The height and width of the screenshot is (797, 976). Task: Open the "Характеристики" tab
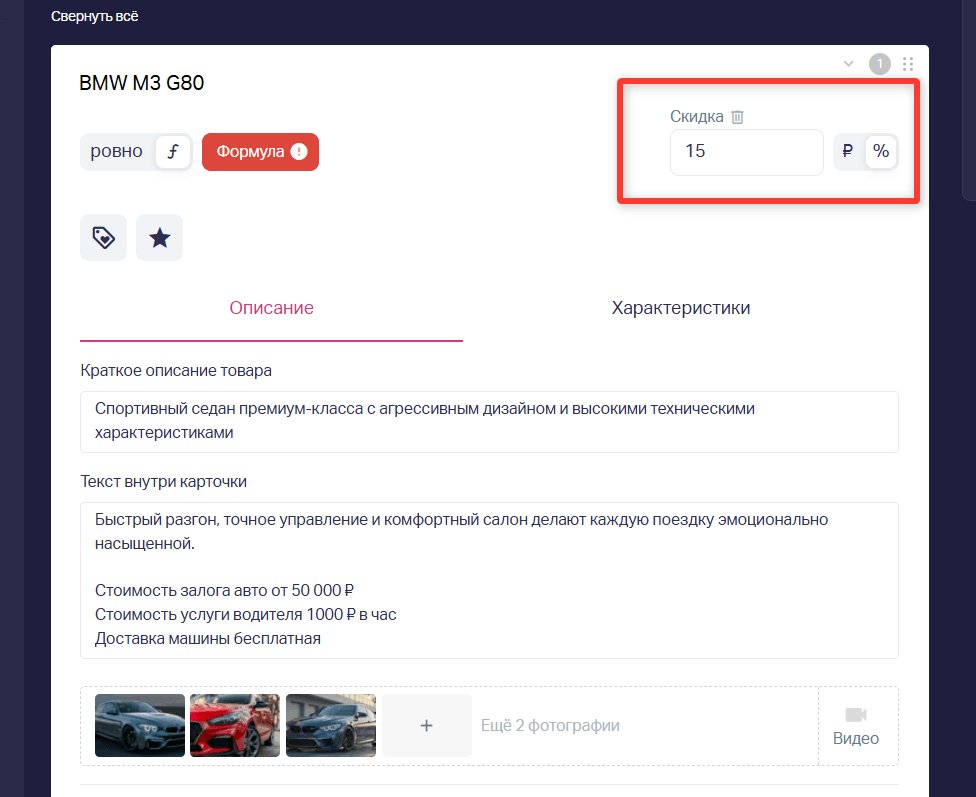point(681,308)
